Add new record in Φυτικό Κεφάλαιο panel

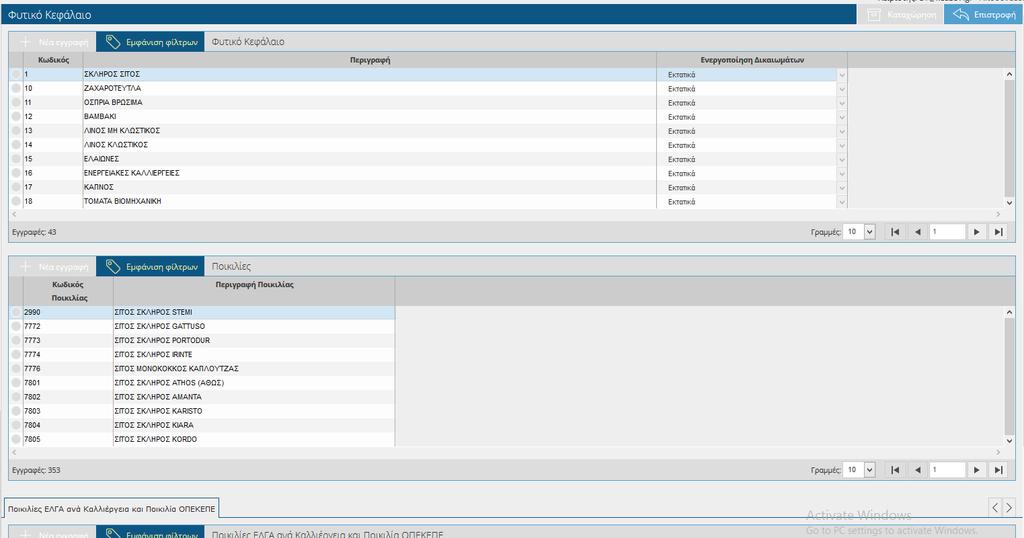click(54, 42)
